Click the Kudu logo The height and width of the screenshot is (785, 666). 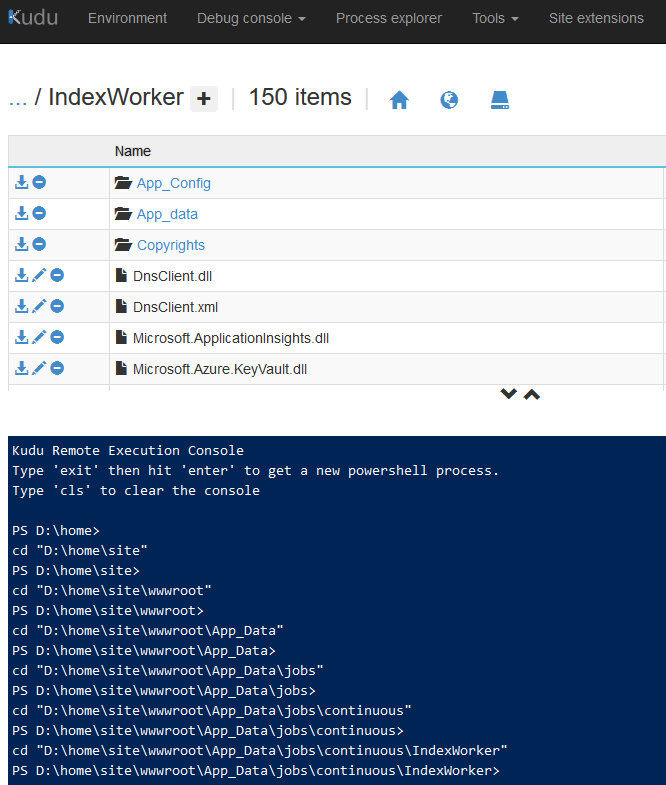click(33, 18)
